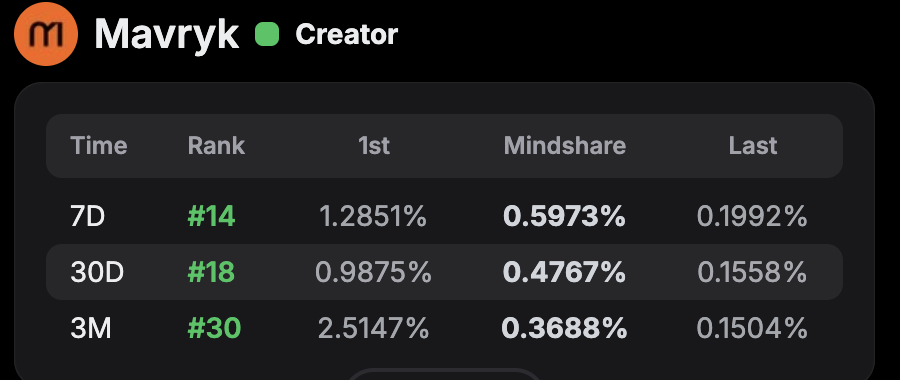Click the Creator label
The image size is (900, 380).
click(346, 34)
